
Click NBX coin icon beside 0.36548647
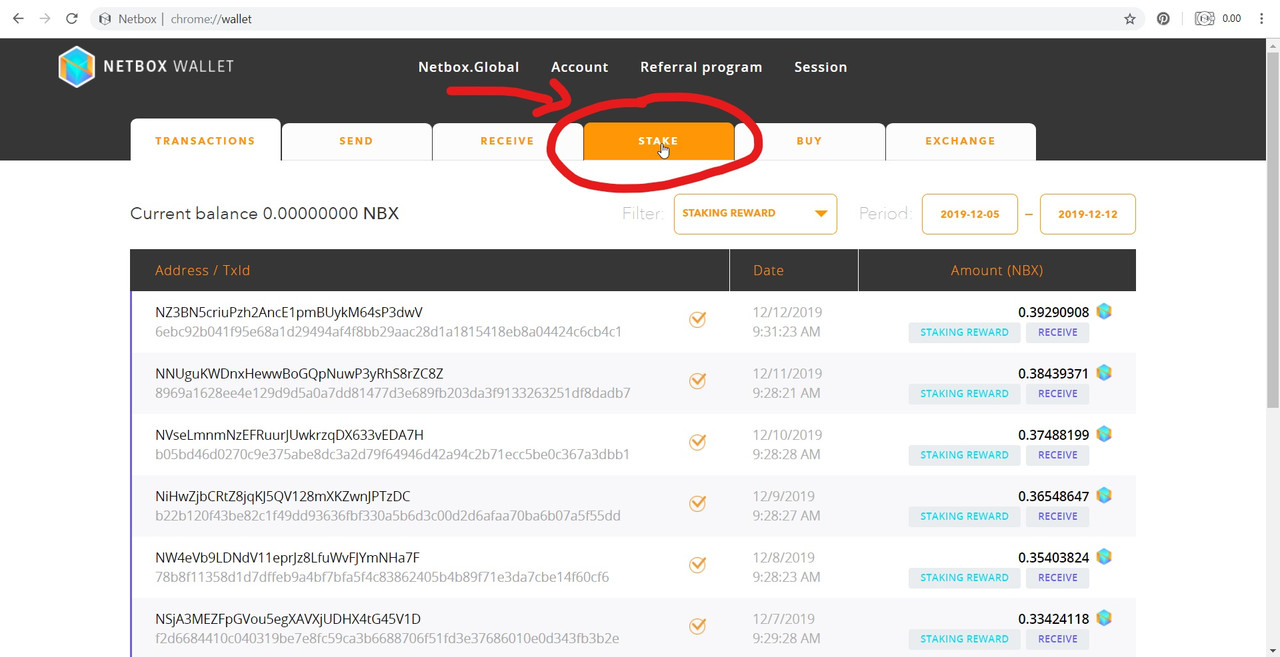1104,495
